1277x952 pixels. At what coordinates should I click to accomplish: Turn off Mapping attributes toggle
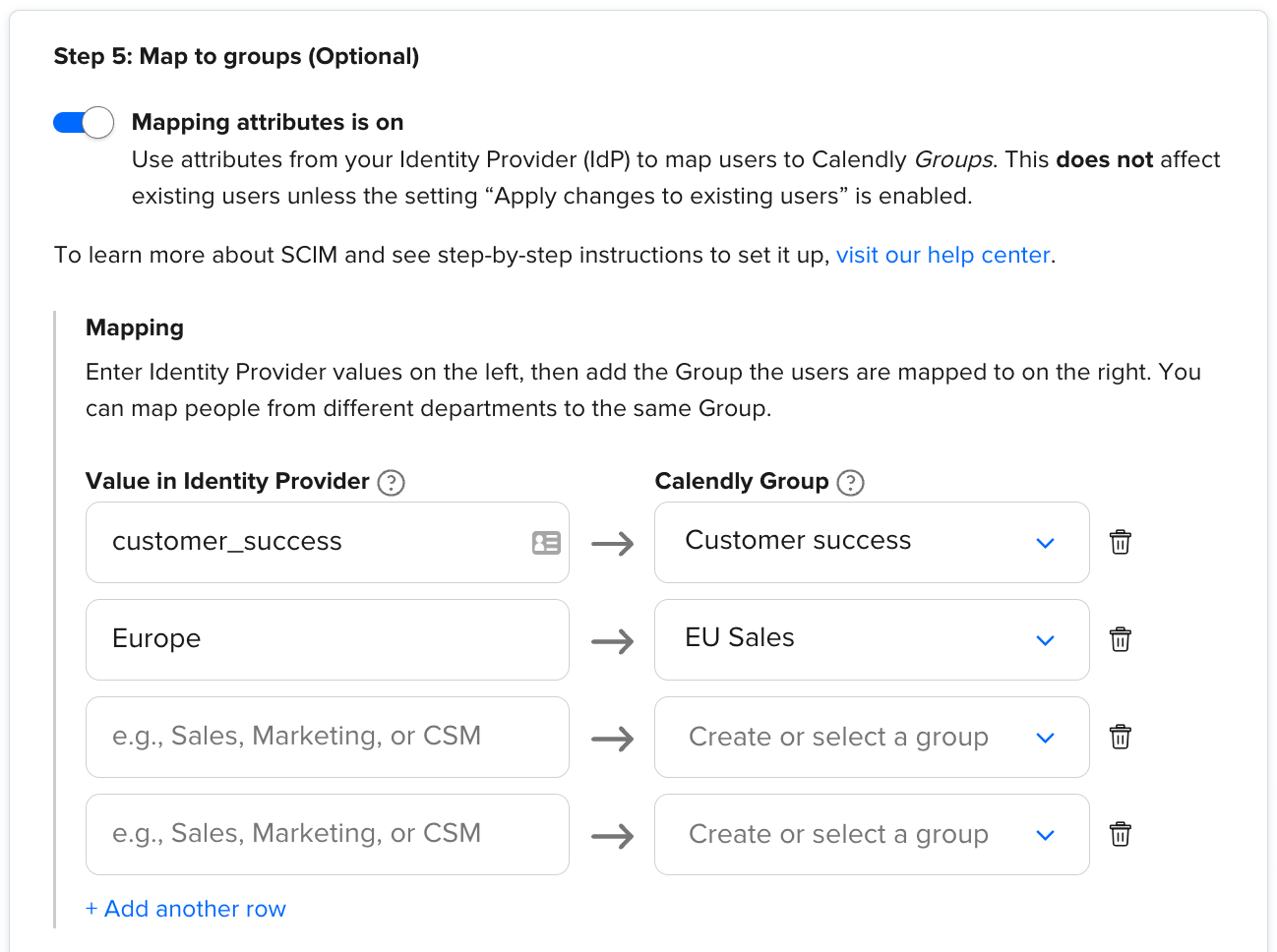coord(84,122)
